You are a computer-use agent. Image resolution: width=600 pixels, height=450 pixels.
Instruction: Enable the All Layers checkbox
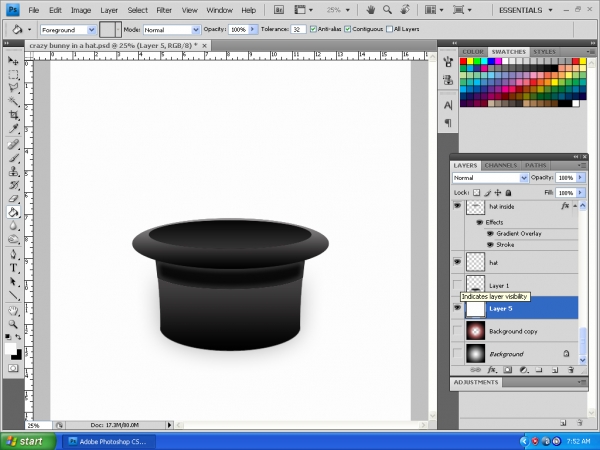click(390, 29)
